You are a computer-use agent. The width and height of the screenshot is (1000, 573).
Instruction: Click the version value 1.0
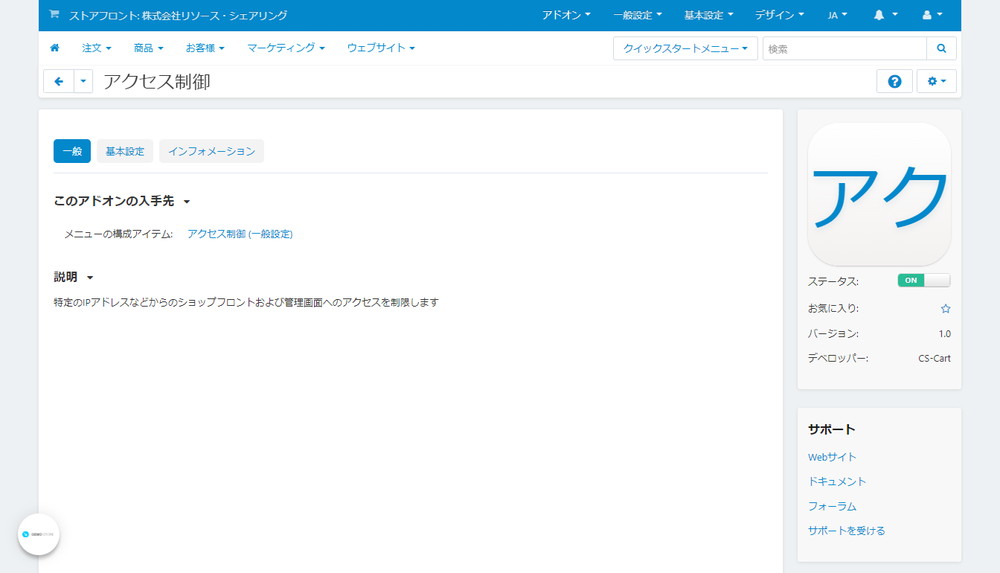pos(945,334)
